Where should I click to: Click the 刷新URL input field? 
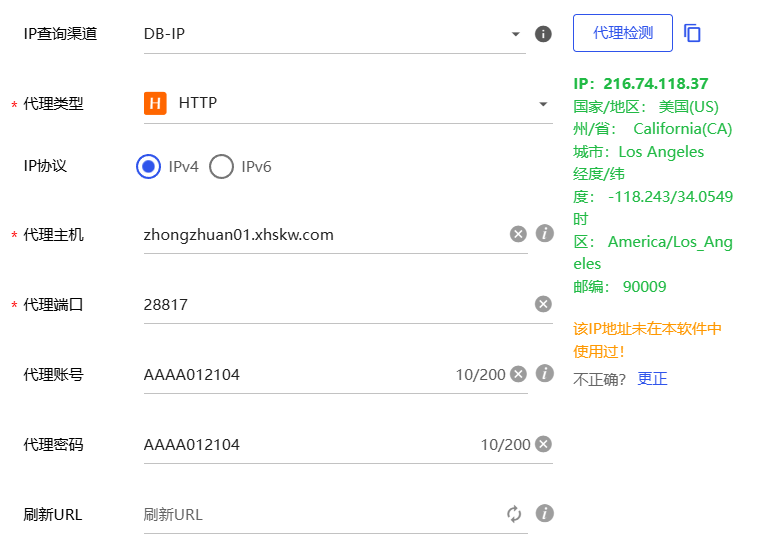point(320,515)
